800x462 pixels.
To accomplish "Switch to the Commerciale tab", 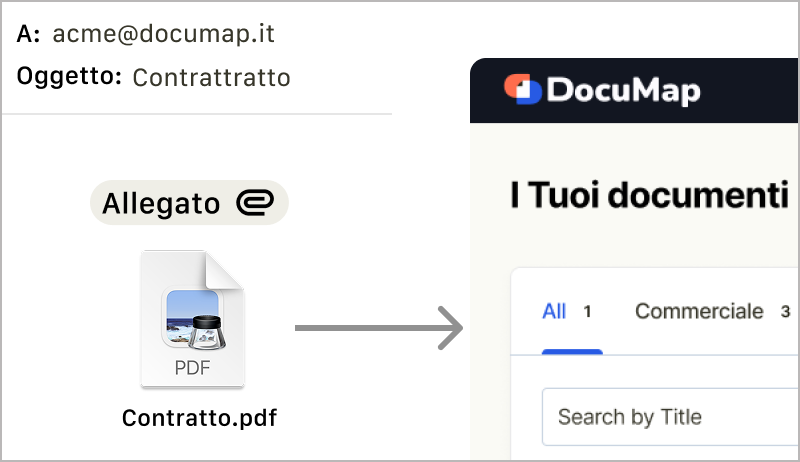I will coord(698,311).
